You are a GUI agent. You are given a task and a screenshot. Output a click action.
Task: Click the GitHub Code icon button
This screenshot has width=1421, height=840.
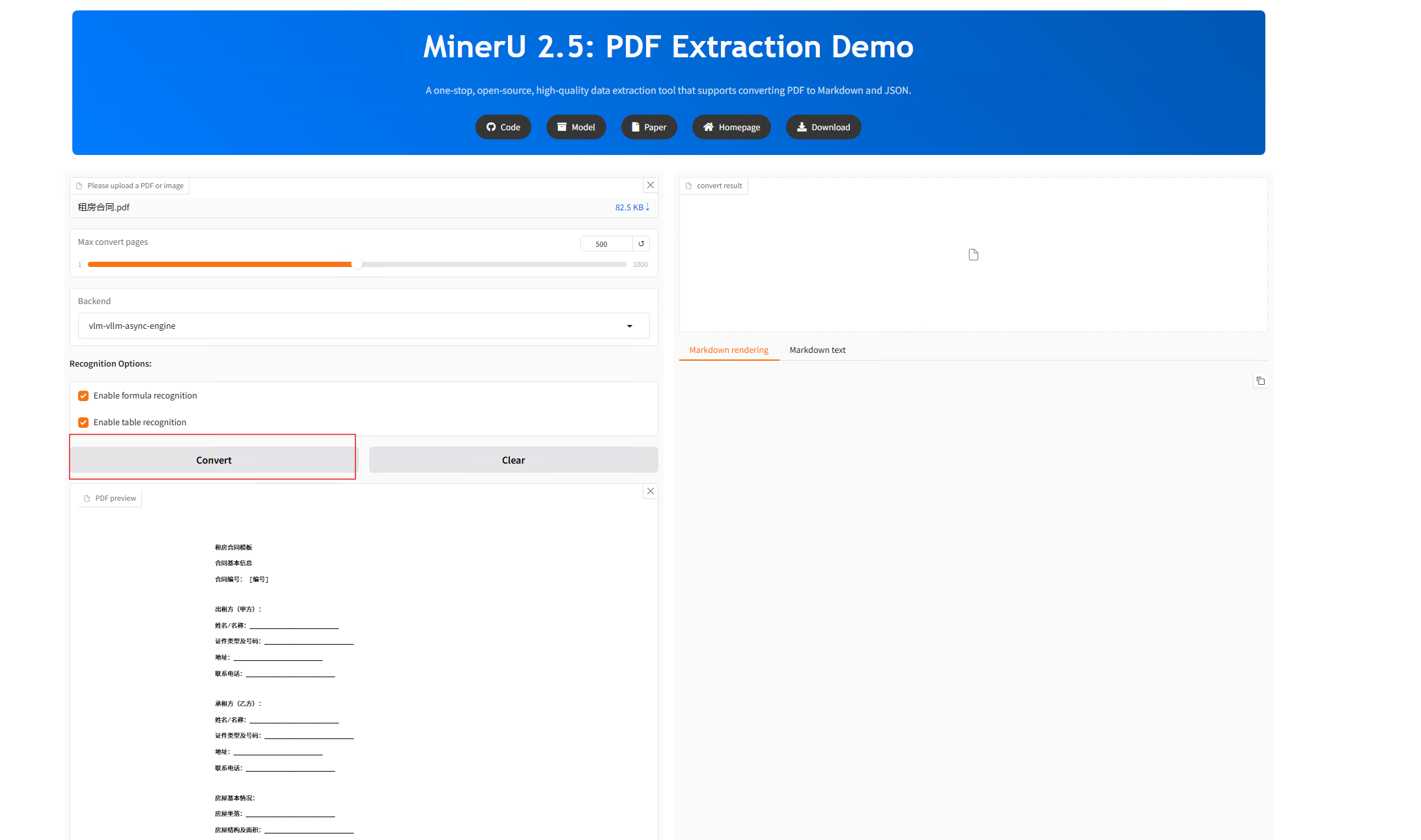[503, 127]
